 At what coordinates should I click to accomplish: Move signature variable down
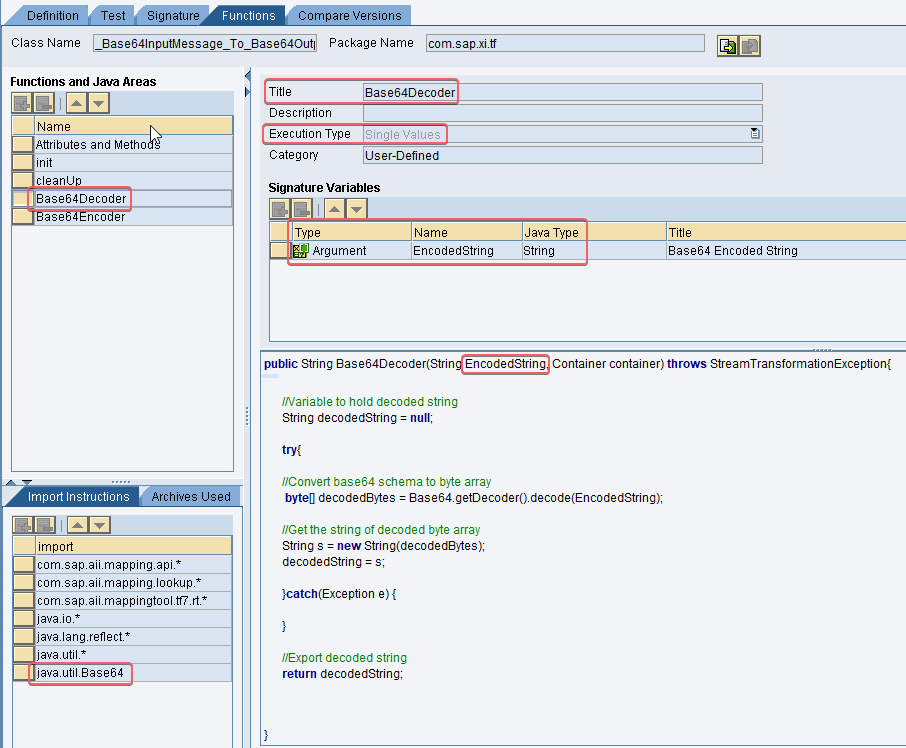pyautogui.click(x=357, y=209)
